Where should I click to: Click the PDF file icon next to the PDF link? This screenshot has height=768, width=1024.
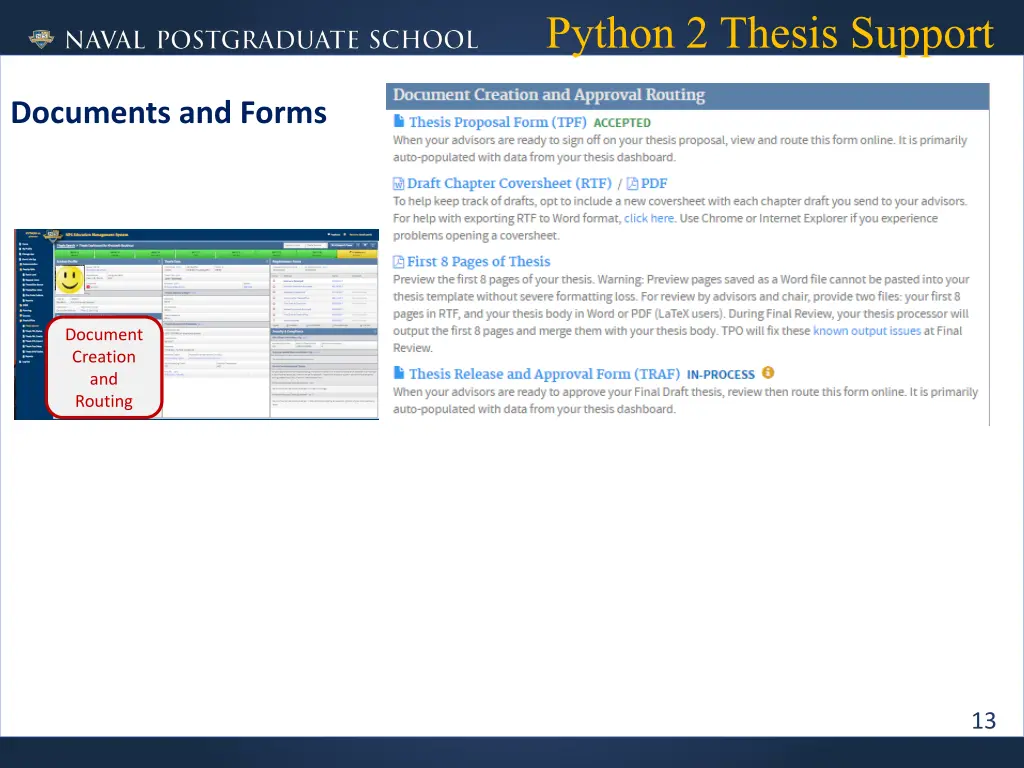(632, 184)
